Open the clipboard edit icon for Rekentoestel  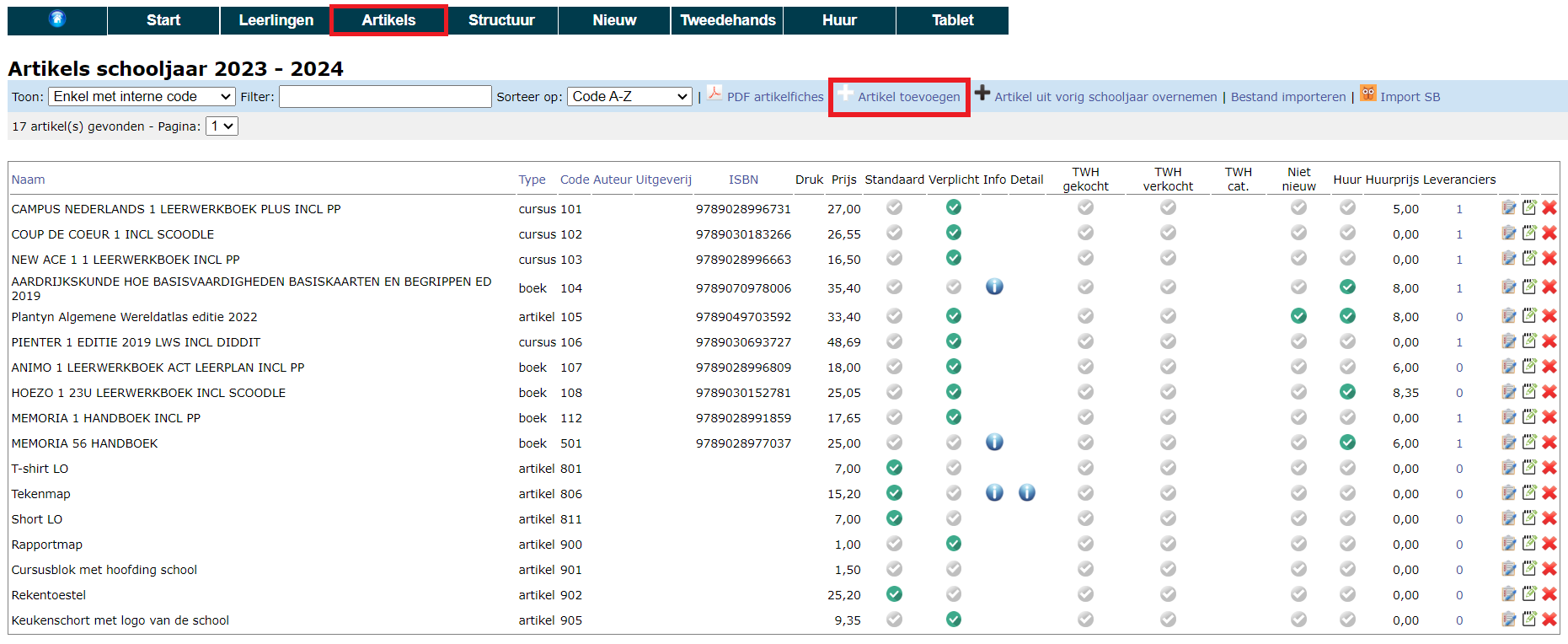[x=1509, y=593]
